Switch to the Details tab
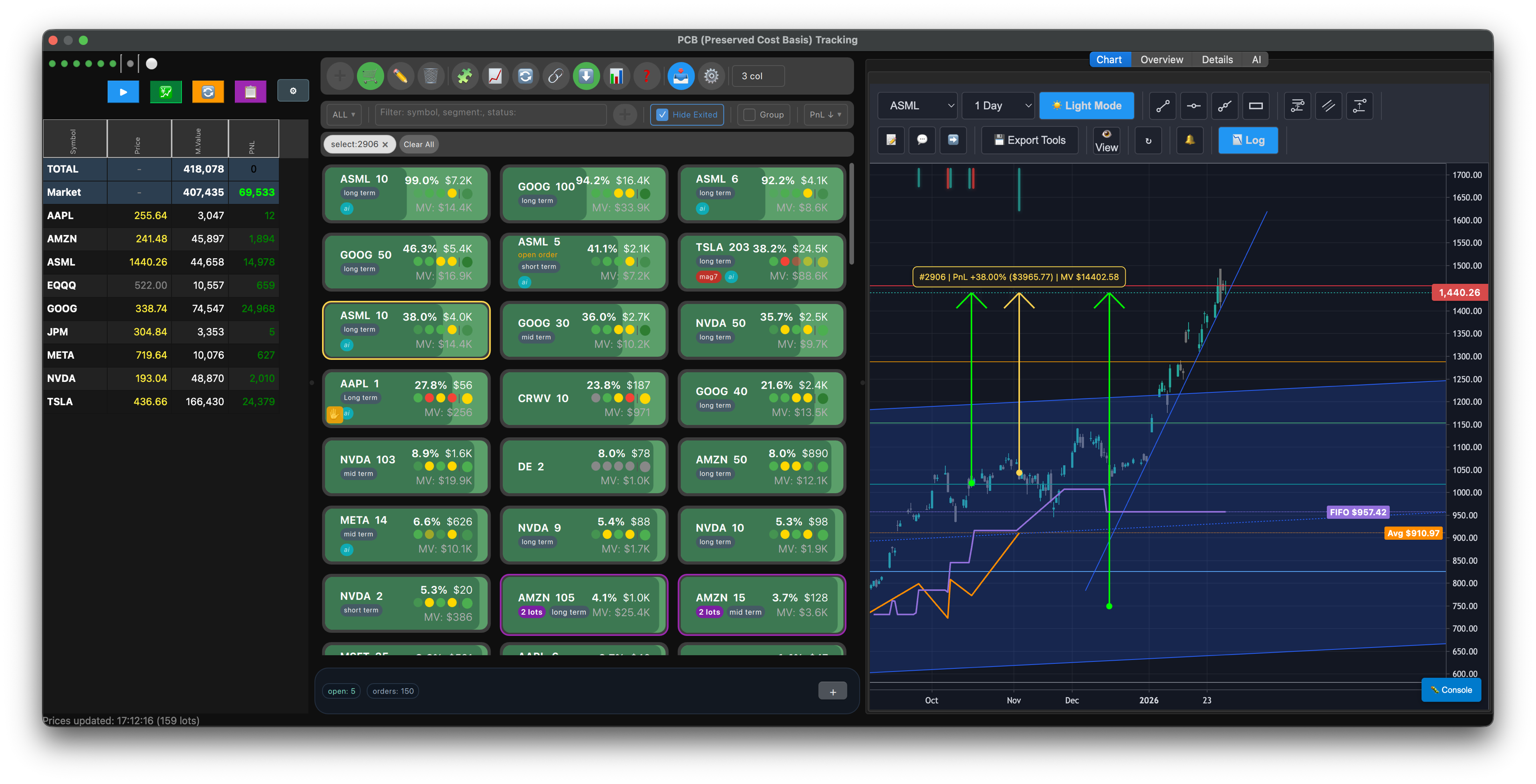Screen dimensions: 1536x784 [1217, 60]
